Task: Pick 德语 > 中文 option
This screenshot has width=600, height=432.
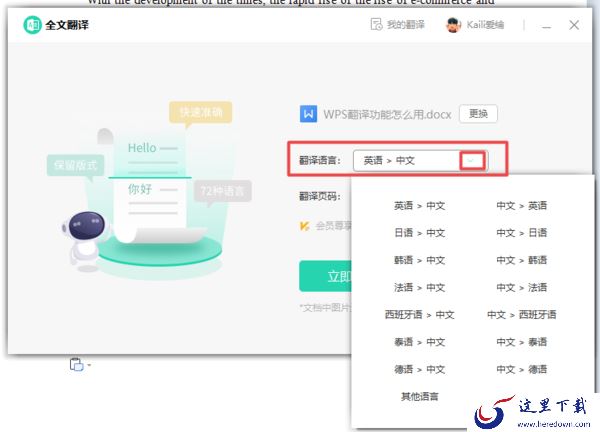Action: 419,369
